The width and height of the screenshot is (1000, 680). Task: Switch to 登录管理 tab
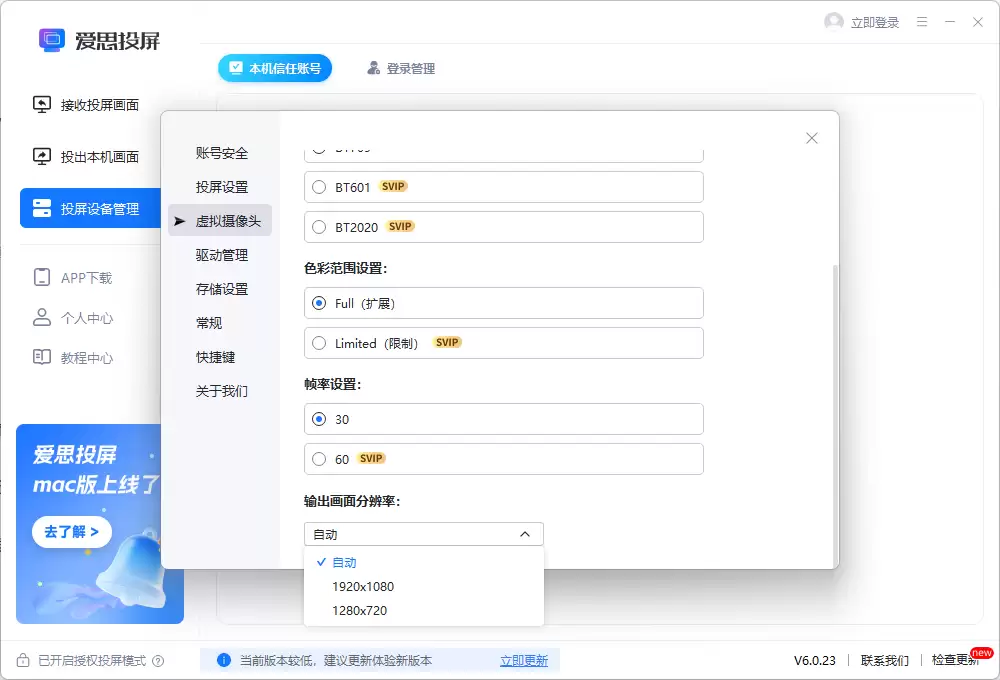click(401, 68)
